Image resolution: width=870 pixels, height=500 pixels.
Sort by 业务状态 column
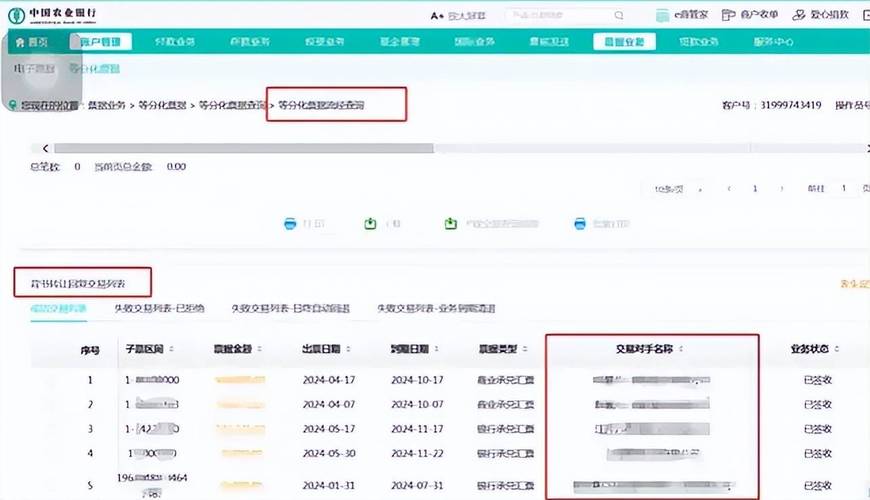point(836,349)
